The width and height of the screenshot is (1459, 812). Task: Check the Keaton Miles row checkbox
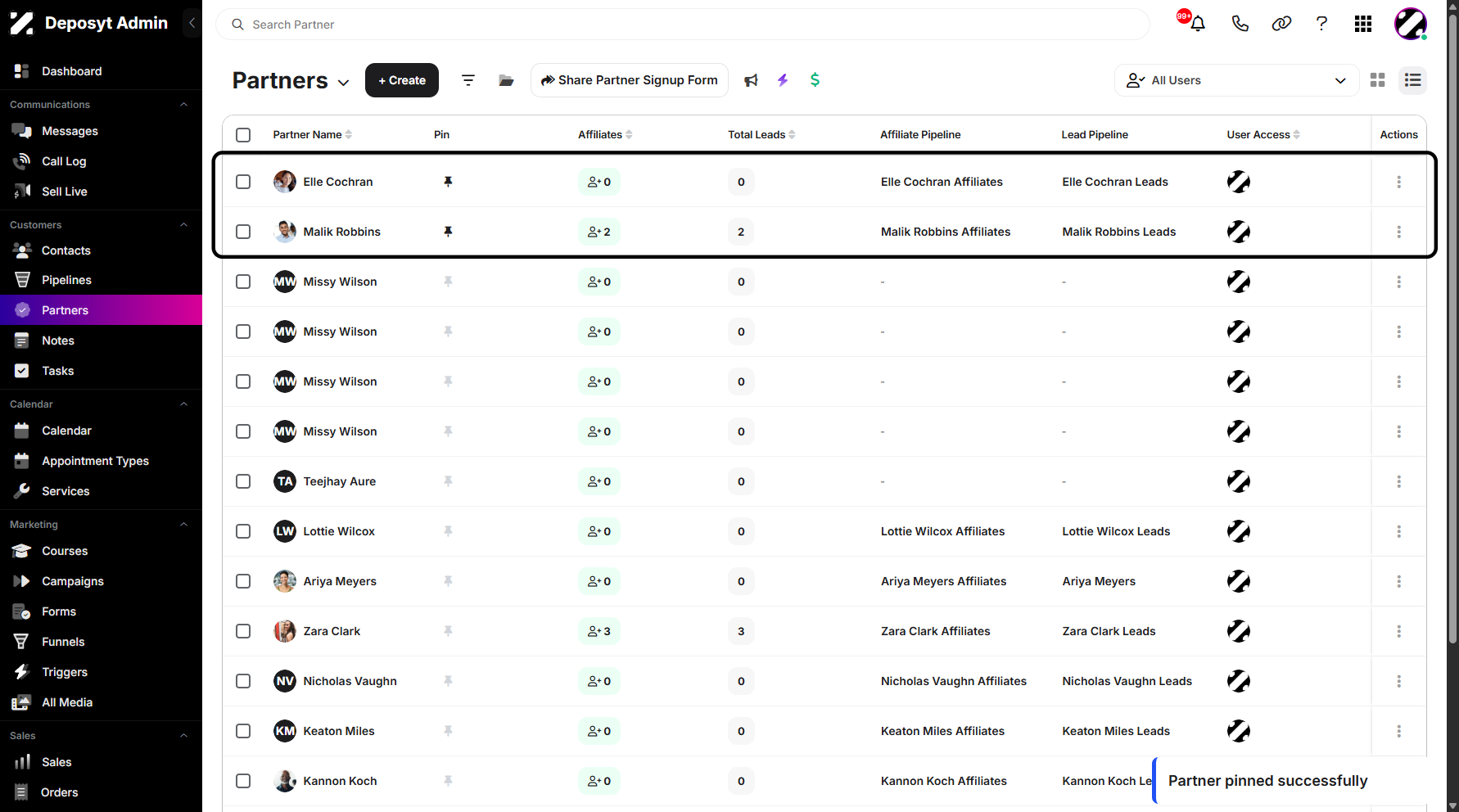[243, 731]
